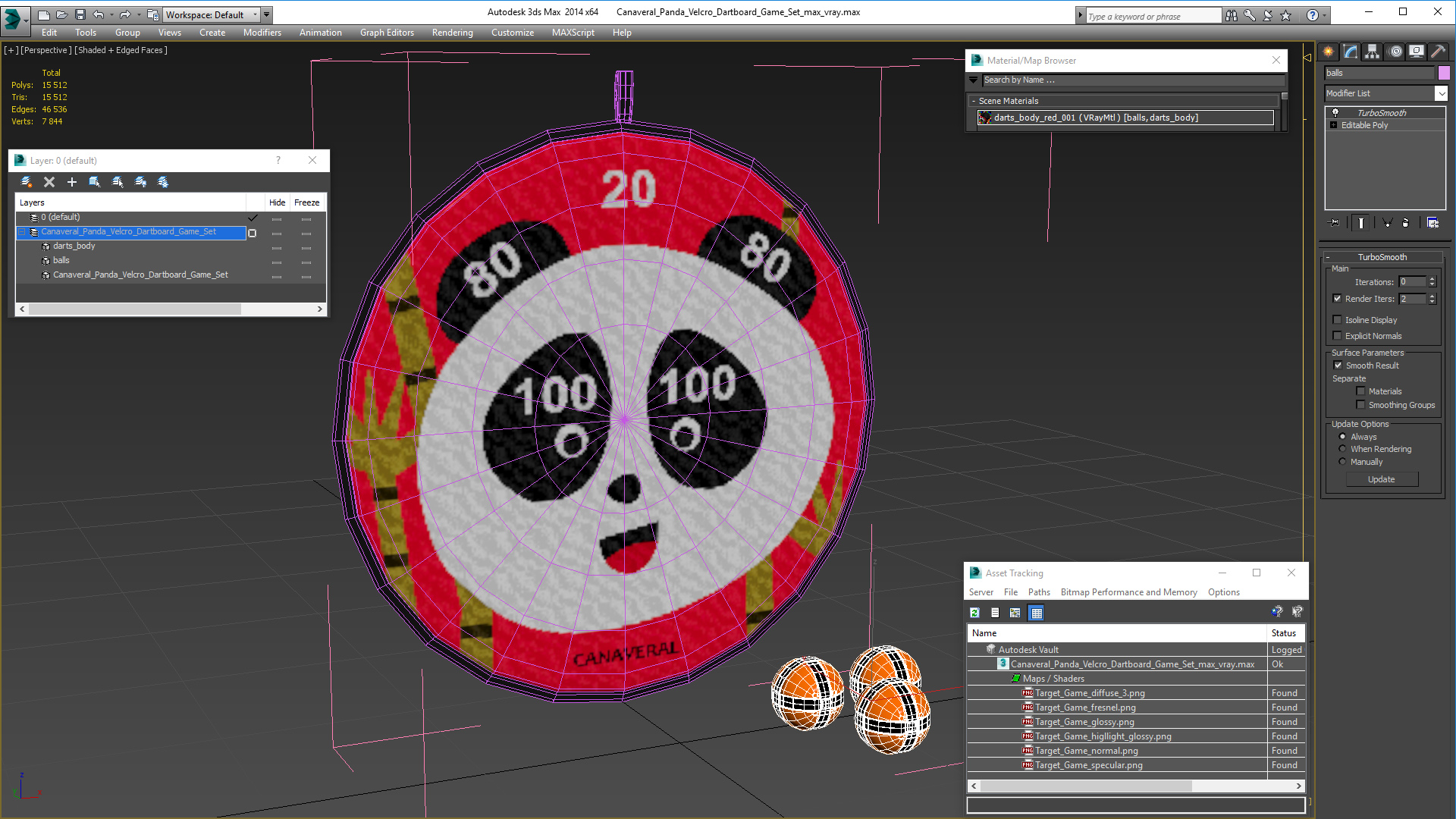
Task: Click the Undo arrow icon
Action: (99, 14)
